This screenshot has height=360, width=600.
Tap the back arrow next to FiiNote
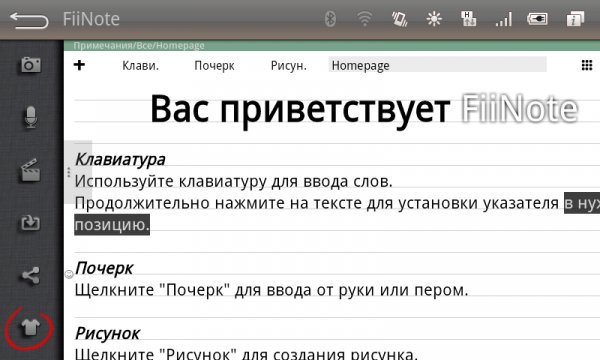29,20
